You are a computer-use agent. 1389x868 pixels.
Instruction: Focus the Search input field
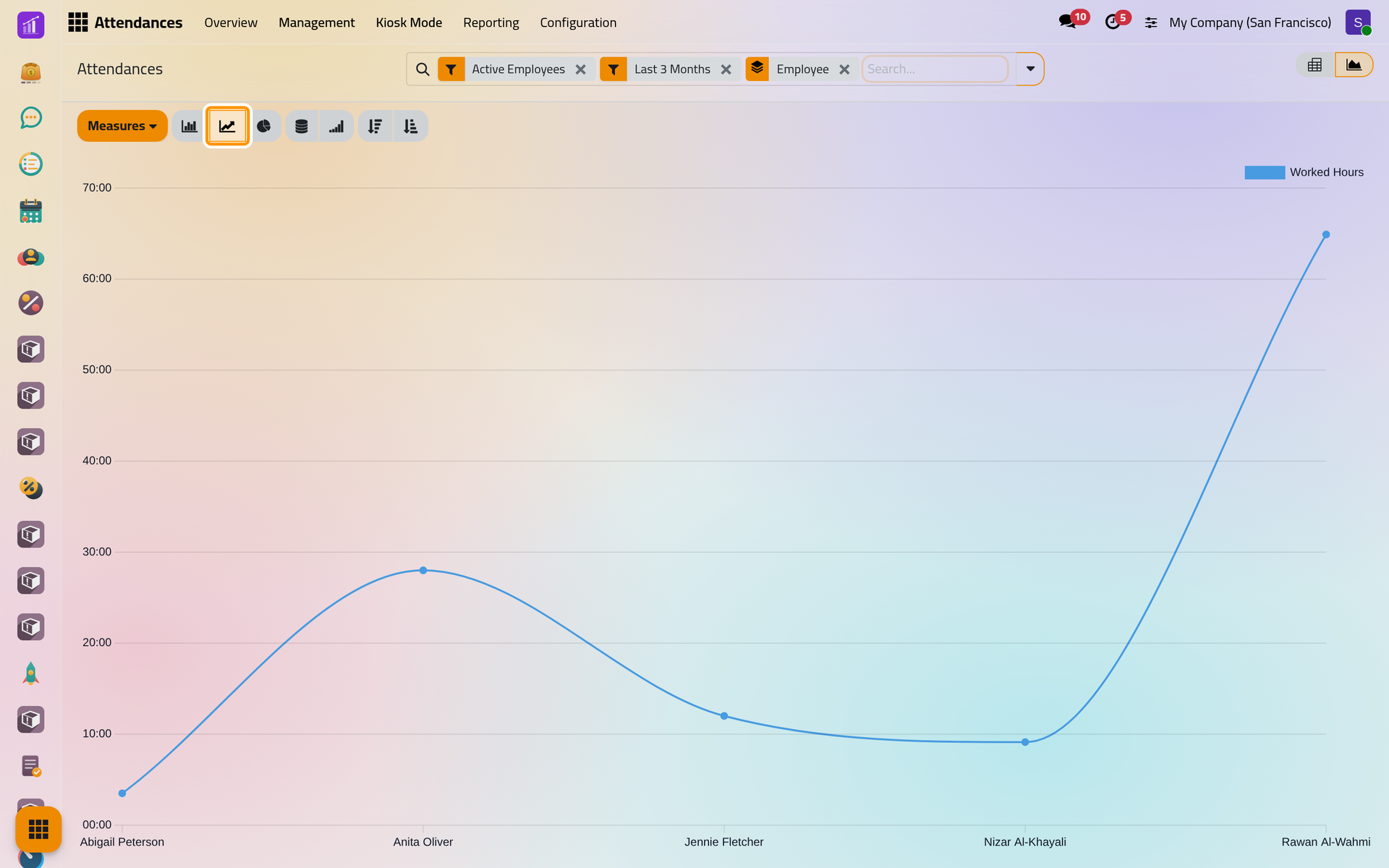point(935,69)
